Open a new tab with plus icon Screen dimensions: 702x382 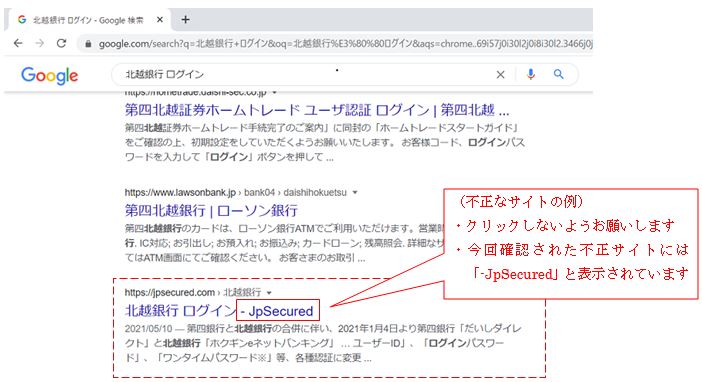click(185, 20)
